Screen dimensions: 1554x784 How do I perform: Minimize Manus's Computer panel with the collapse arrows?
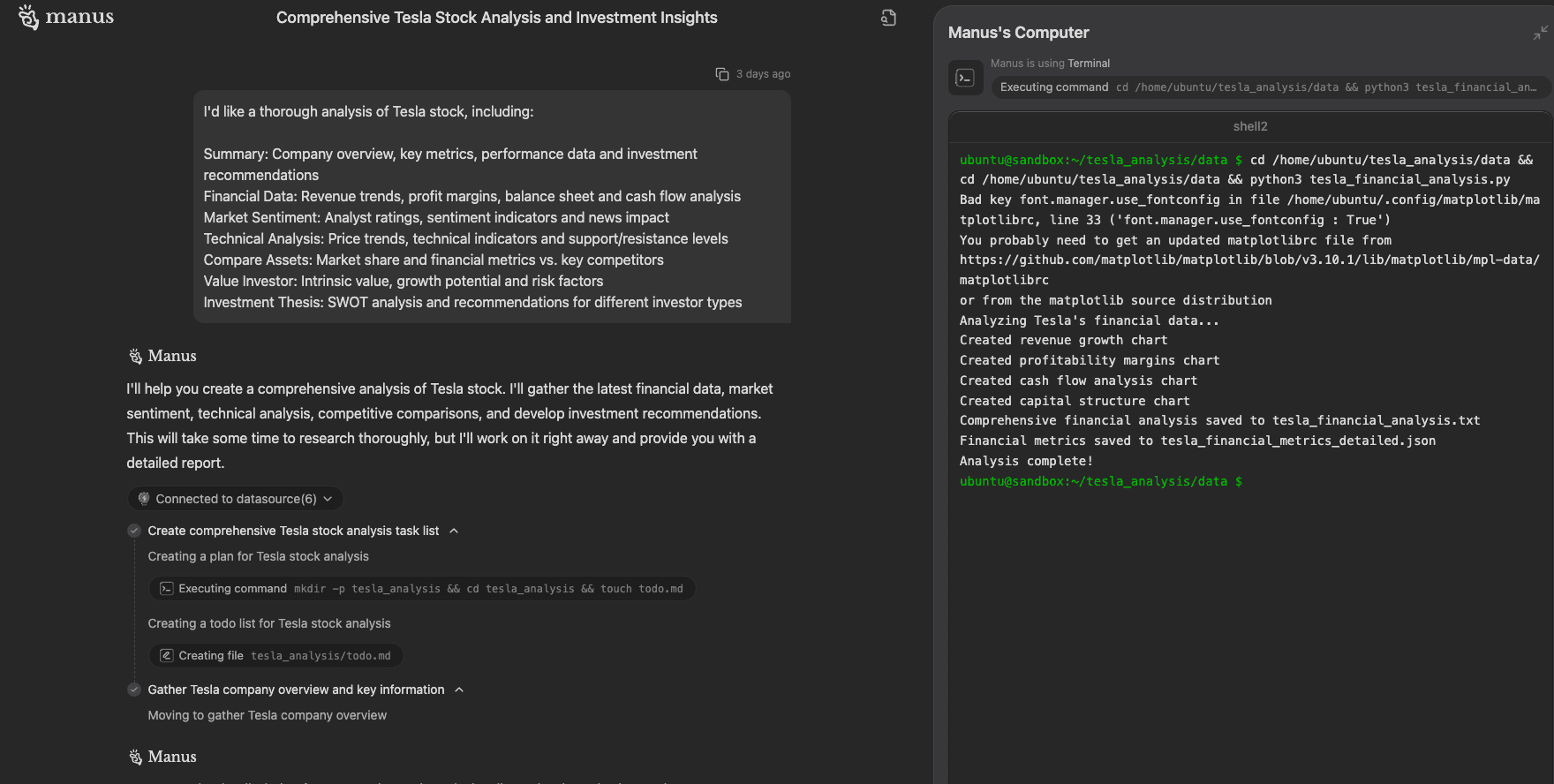click(1540, 33)
